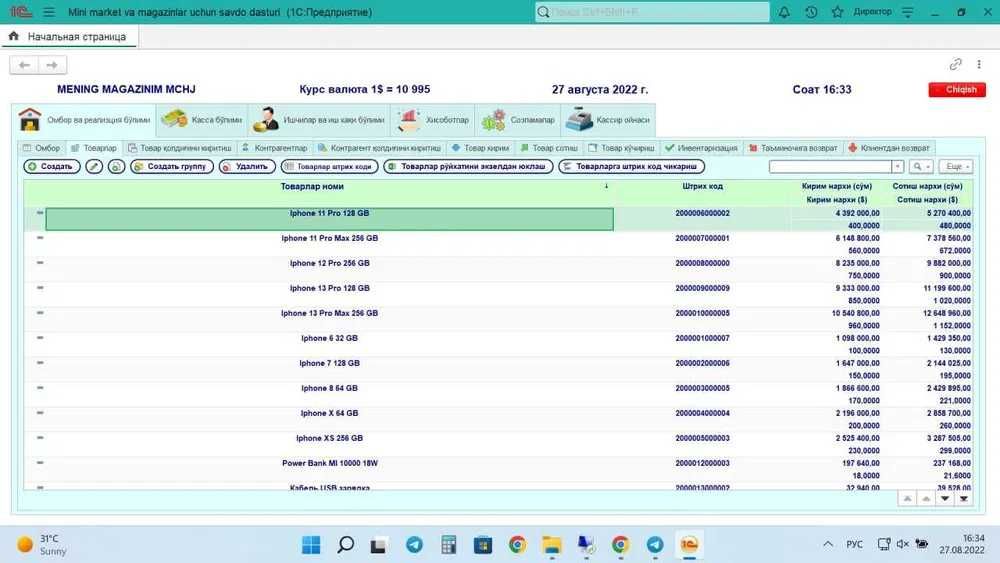The height and width of the screenshot is (563, 1000).
Task: Open the history clock icon
Action: click(x=811, y=12)
